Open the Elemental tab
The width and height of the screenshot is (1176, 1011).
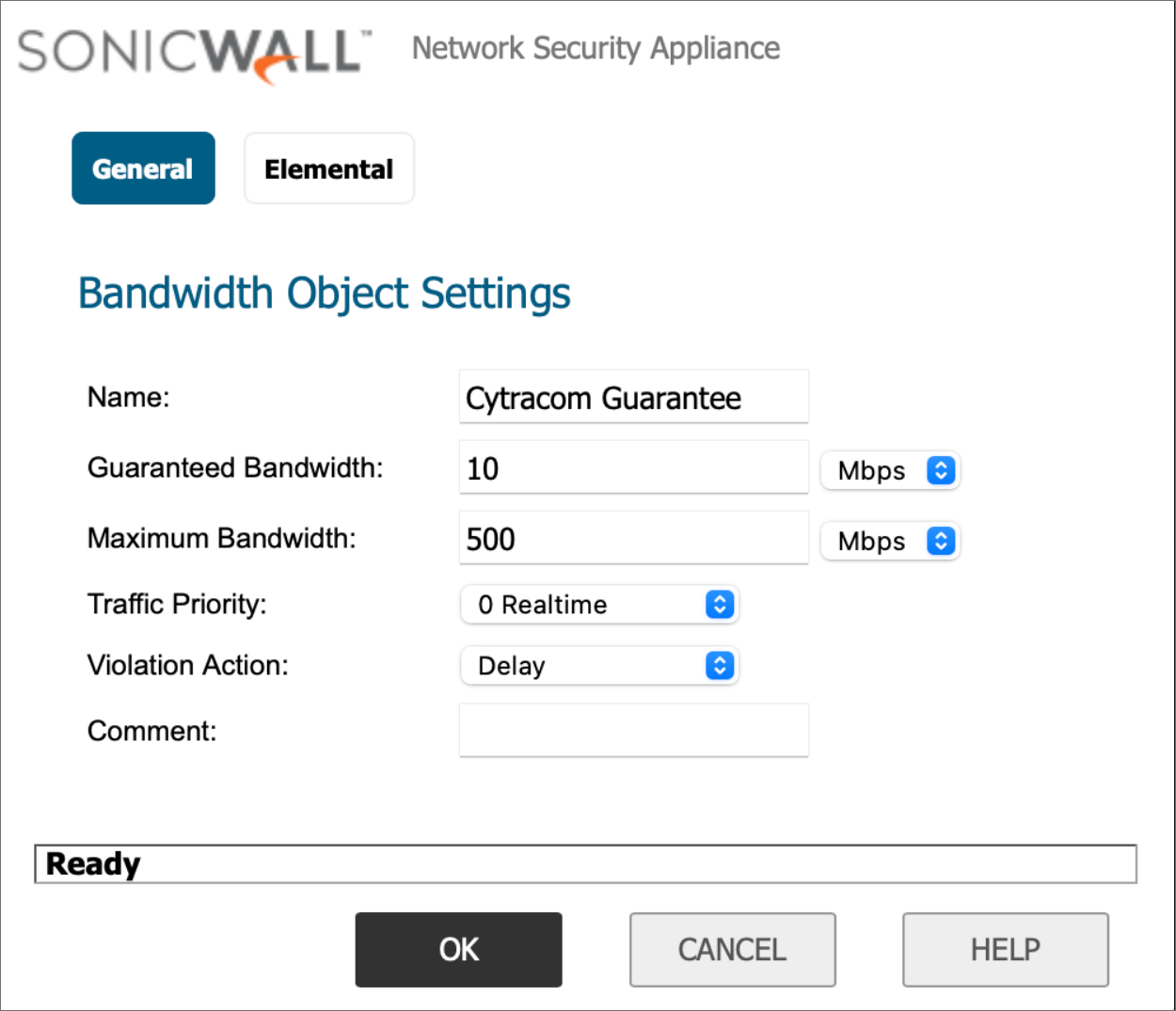pyautogui.click(x=328, y=168)
